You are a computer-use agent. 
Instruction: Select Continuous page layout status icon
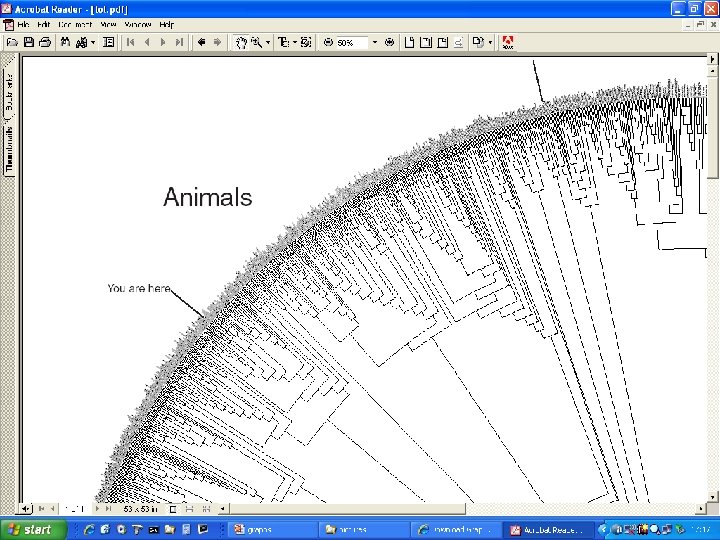[x=190, y=508]
